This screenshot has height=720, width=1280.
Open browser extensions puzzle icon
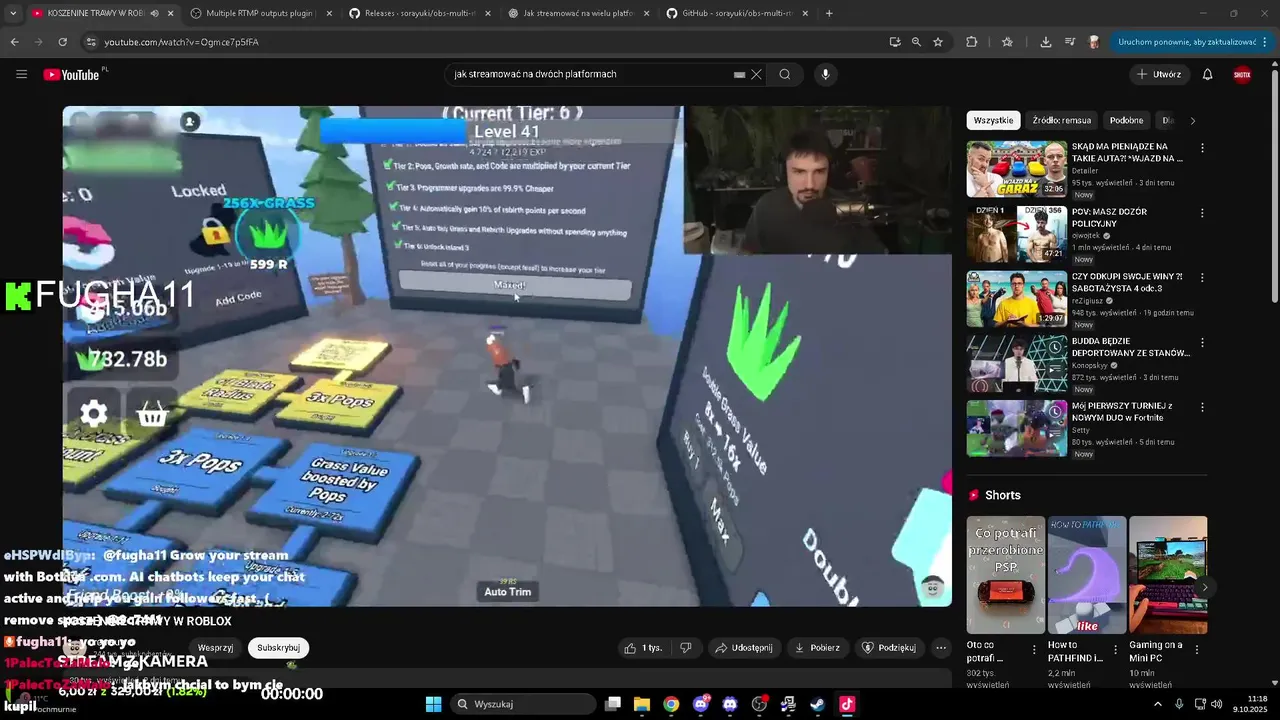pos(971,42)
